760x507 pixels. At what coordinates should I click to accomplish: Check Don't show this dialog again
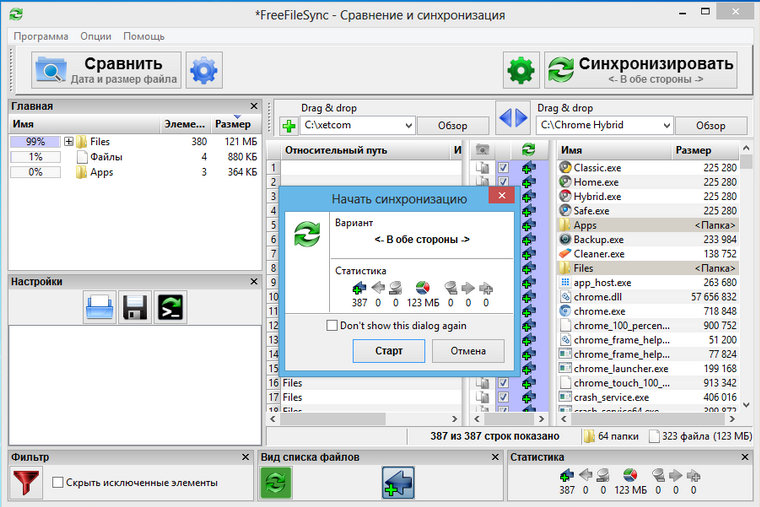[332, 326]
